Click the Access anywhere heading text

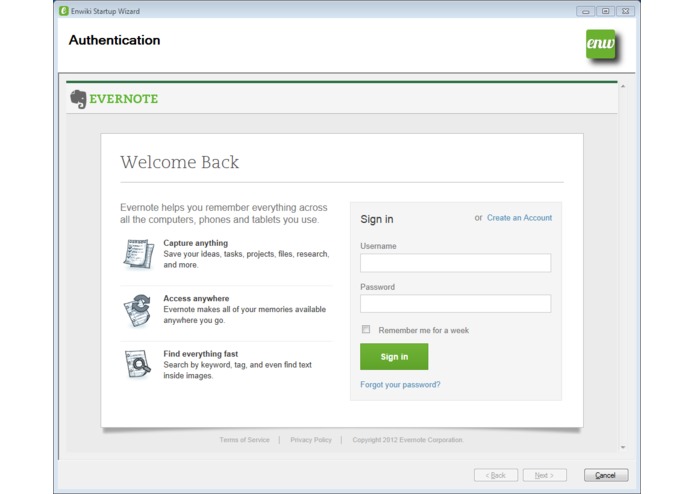pos(196,298)
